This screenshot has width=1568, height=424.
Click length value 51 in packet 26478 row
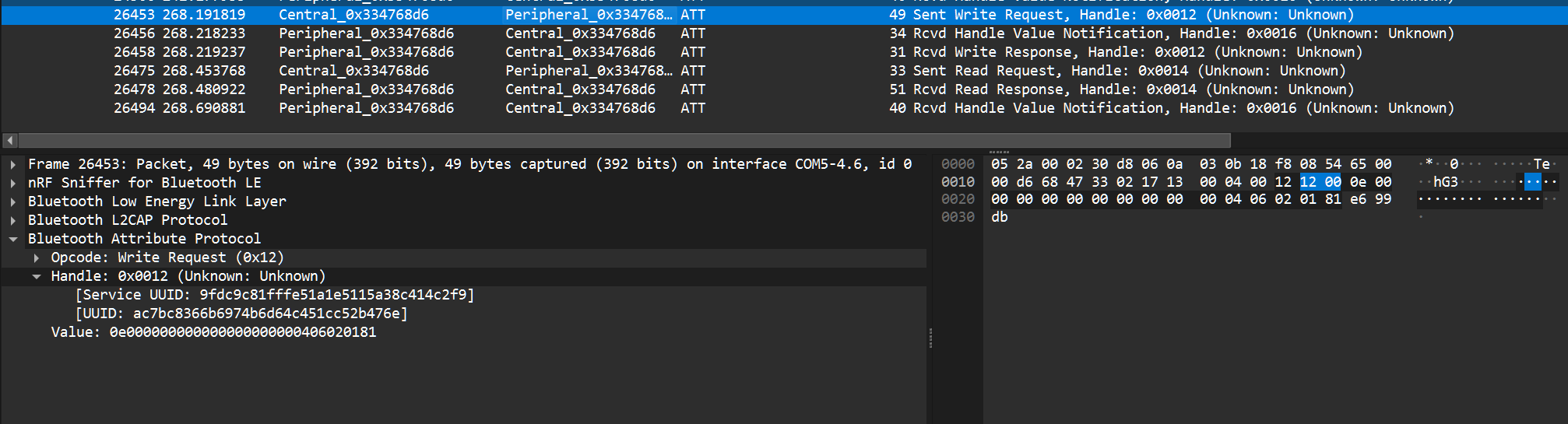(898, 89)
